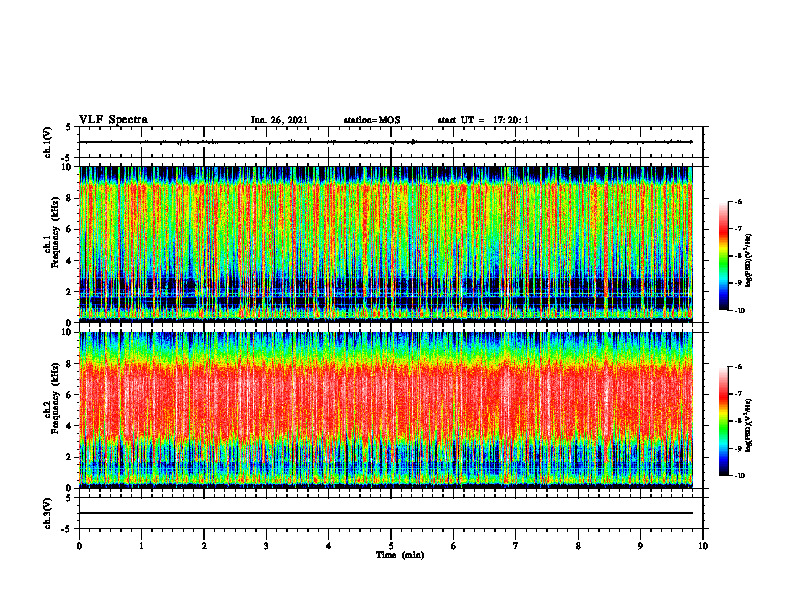Click the ch.1 spectrogram color scale bar
Image resolution: width=792 pixels, height=612 pixels.
(723, 256)
